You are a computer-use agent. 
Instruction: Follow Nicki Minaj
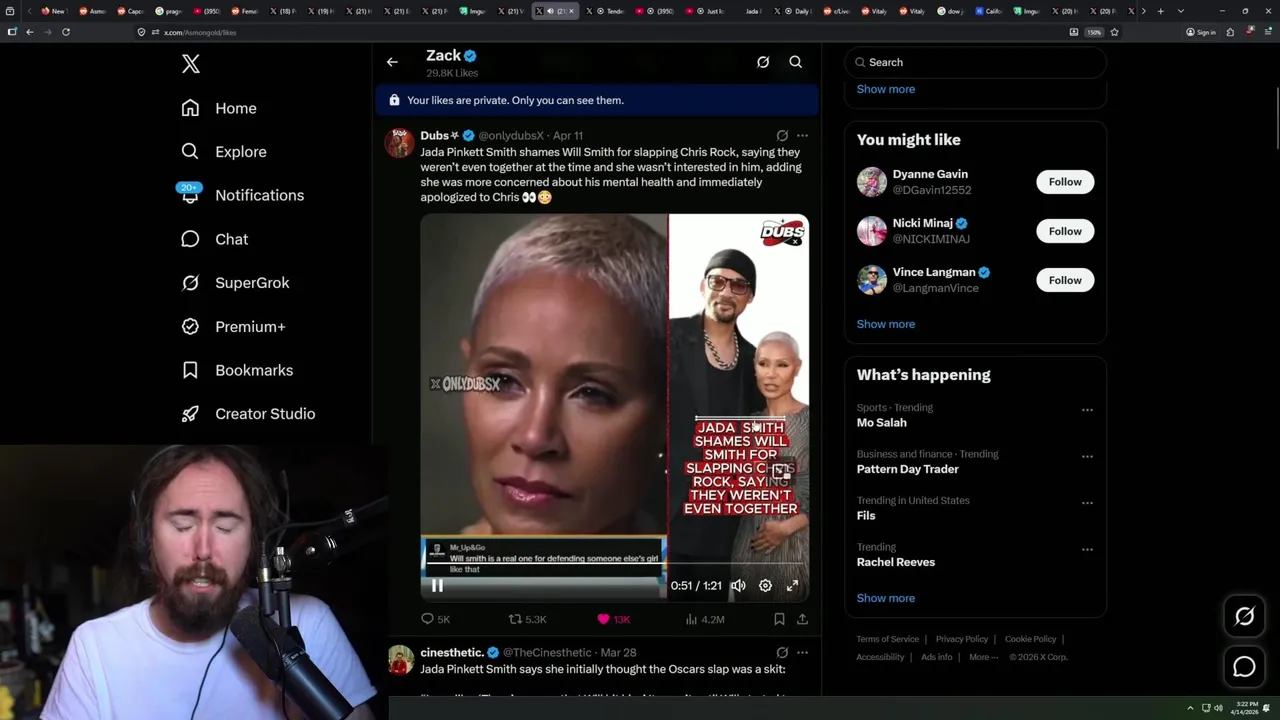[1065, 231]
